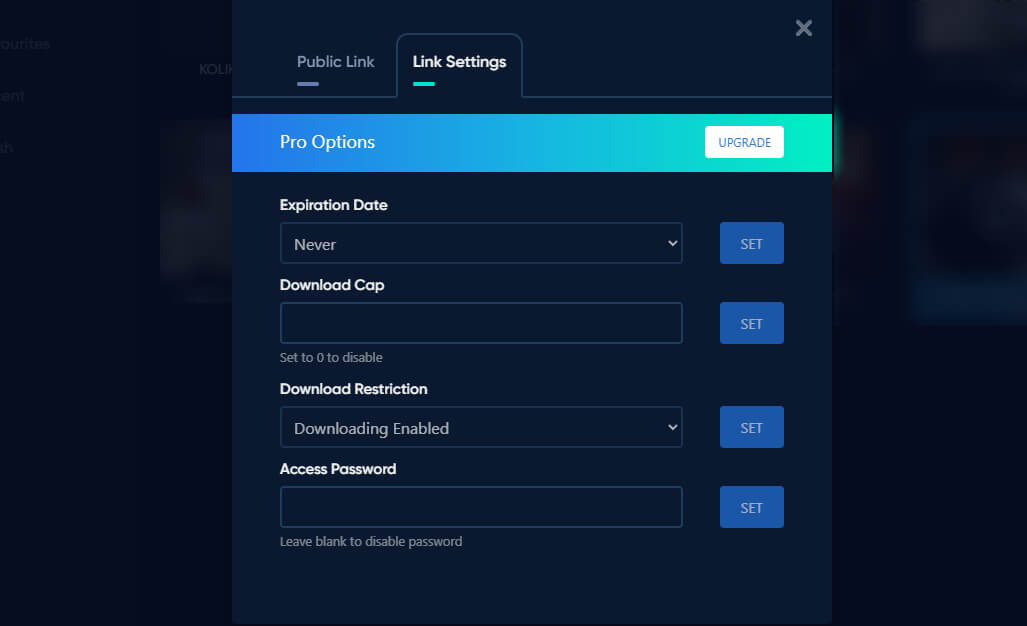Open the Expiration Date dropdown
The image size is (1027, 626).
click(481, 244)
